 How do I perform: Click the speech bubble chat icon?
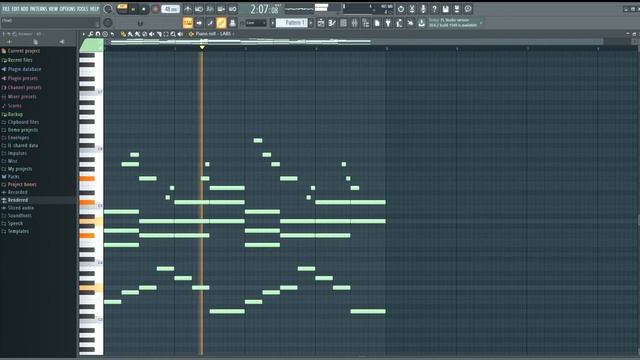coord(468,9)
